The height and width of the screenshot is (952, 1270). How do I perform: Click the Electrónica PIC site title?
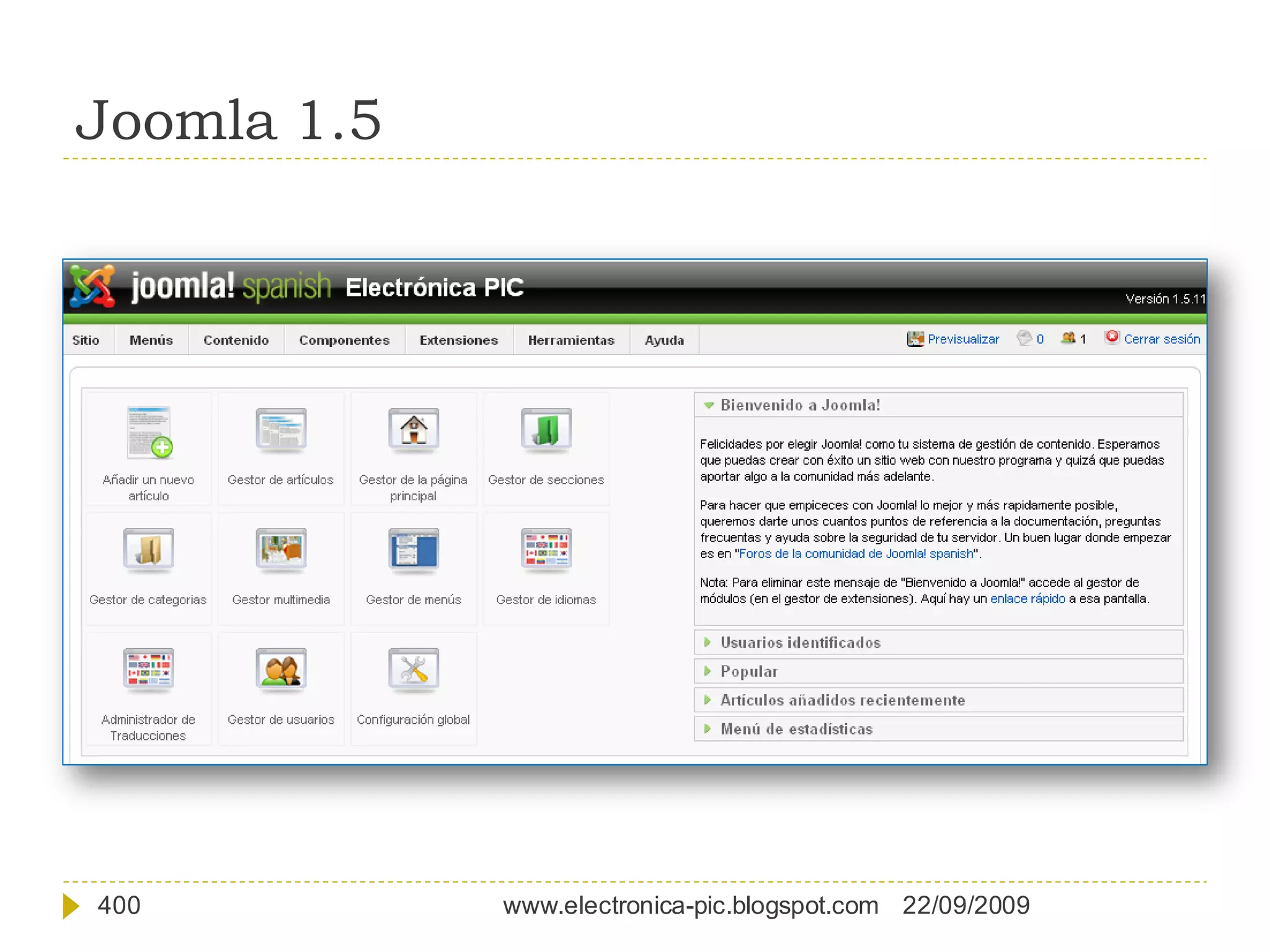435,288
